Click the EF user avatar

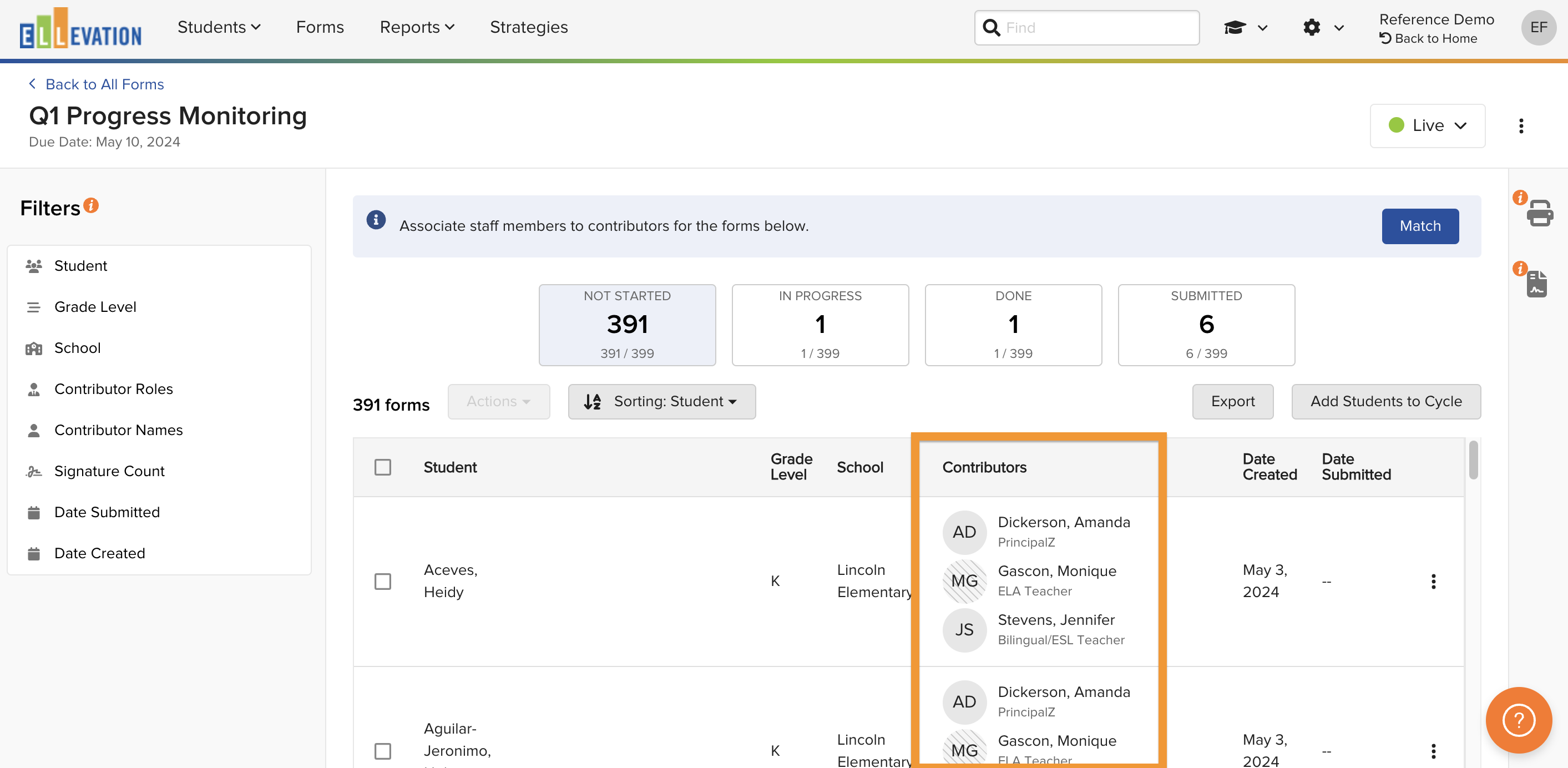point(1538,27)
